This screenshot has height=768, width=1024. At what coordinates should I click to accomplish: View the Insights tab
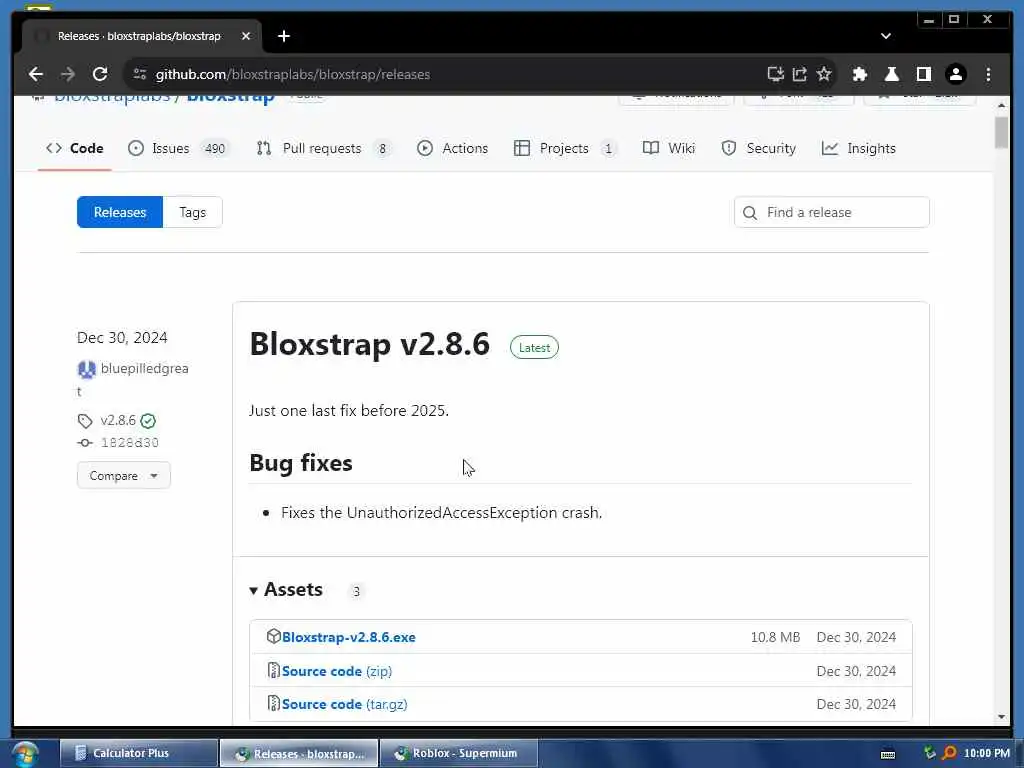click(x=858, y=148)
